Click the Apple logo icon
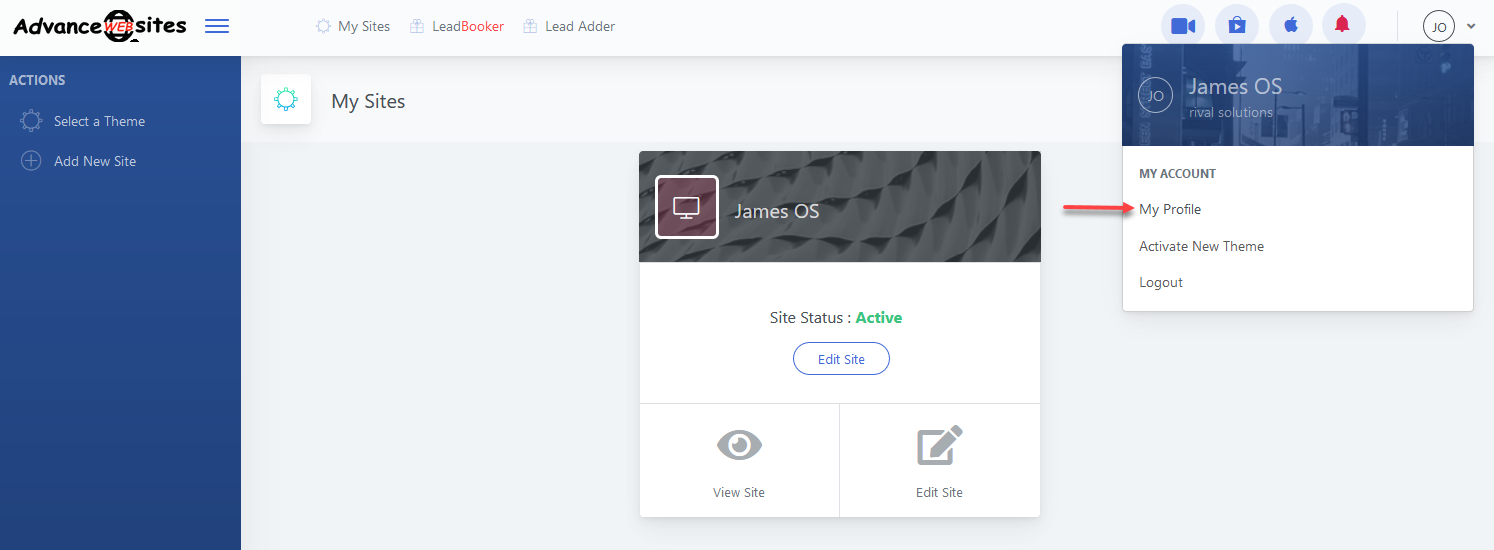The image size is (1494, 550). [x=1291, y=26]
